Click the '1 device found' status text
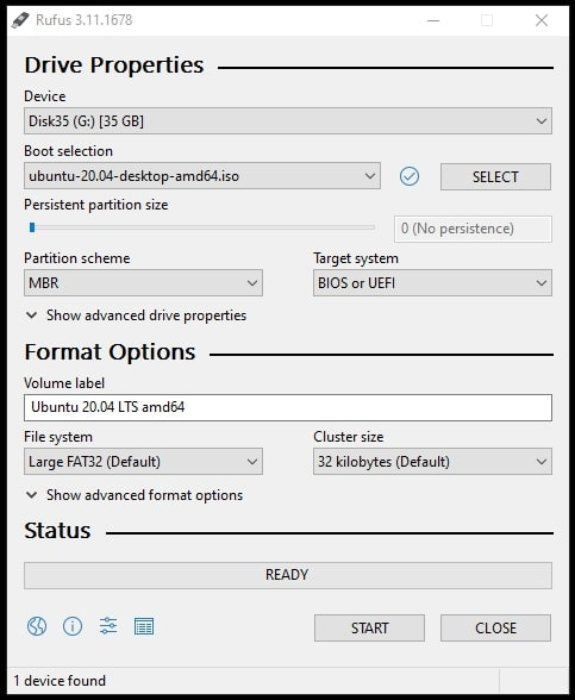The image size is (575, 700). 60,680
